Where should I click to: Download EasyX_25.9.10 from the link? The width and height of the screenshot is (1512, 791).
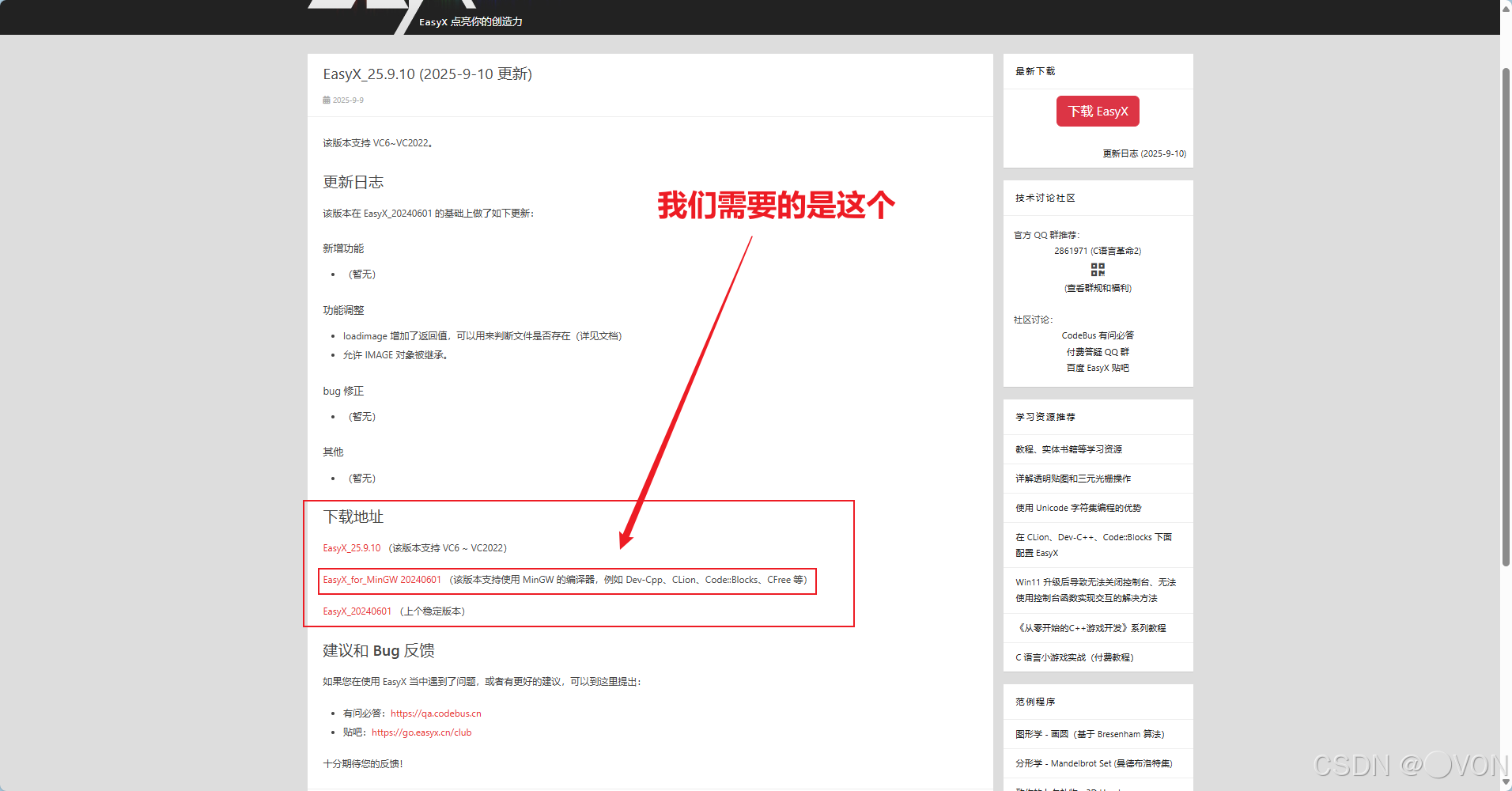pos(352,548)
